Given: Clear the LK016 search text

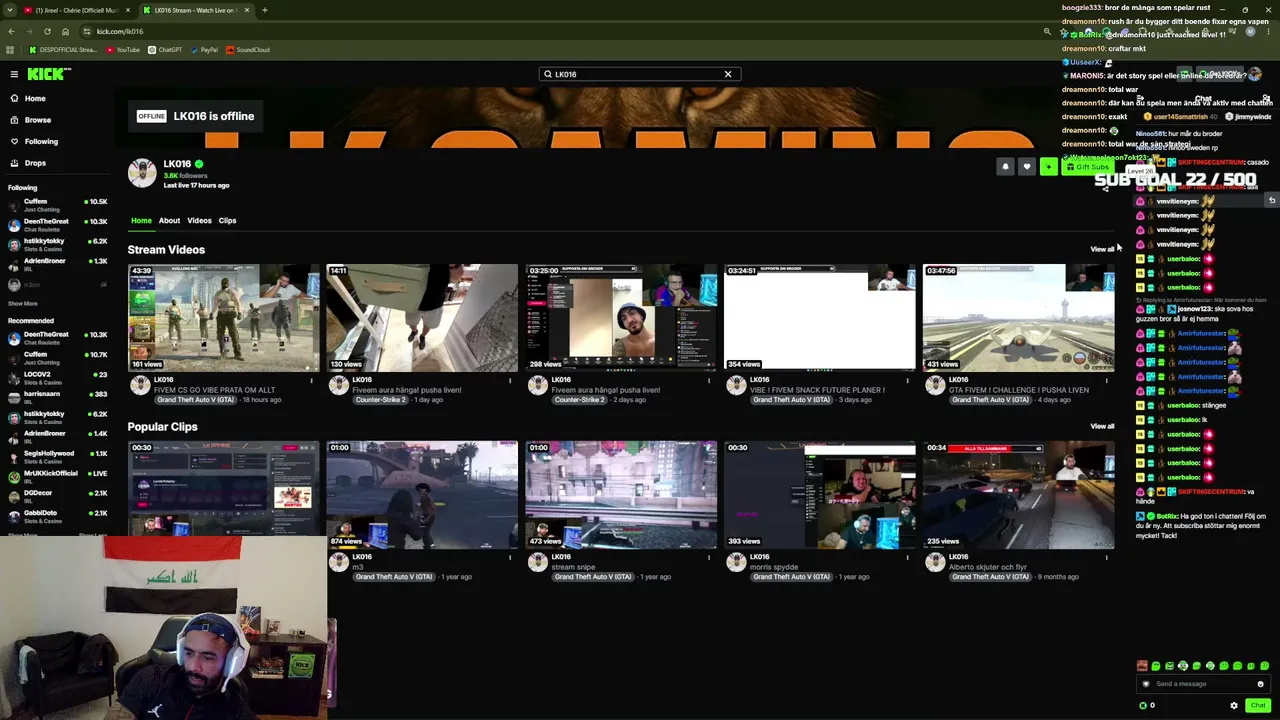Looking at the screenshot, I should (x=728, y=74).
